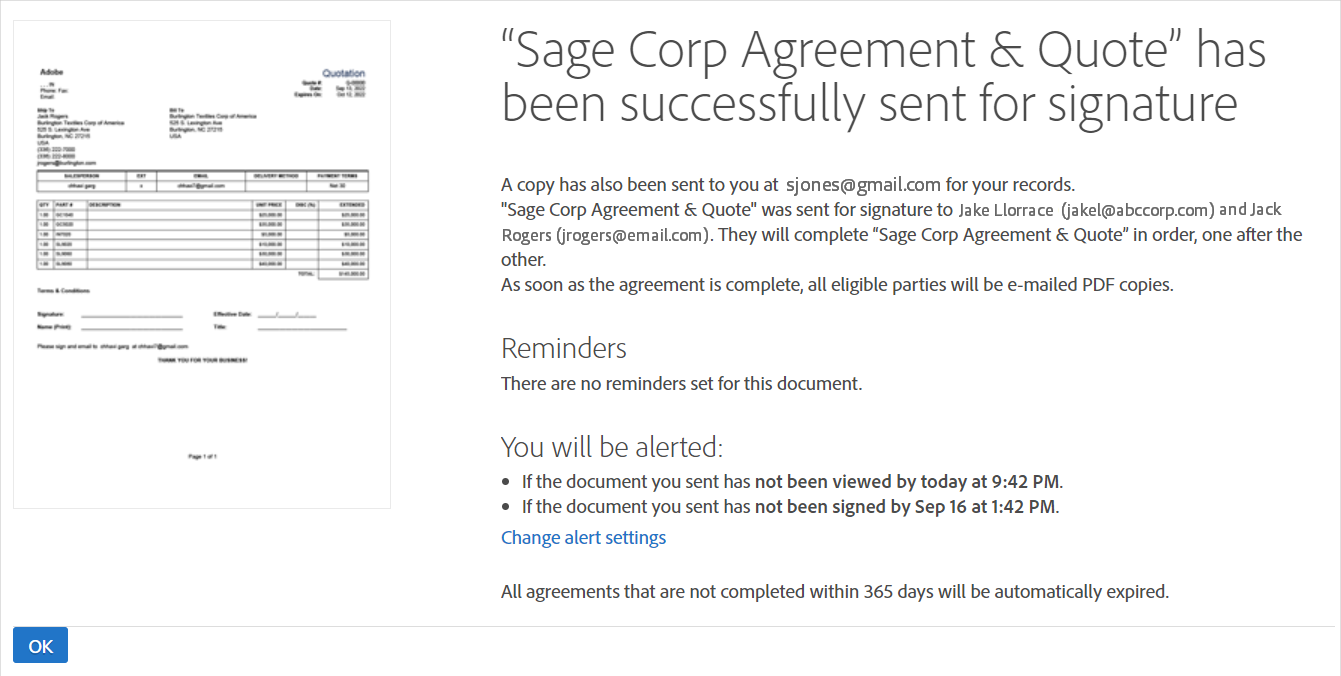This screenshot has width=1341, height=676.
Task: Click the Quotation title in the preview
Action: point(344,73)
